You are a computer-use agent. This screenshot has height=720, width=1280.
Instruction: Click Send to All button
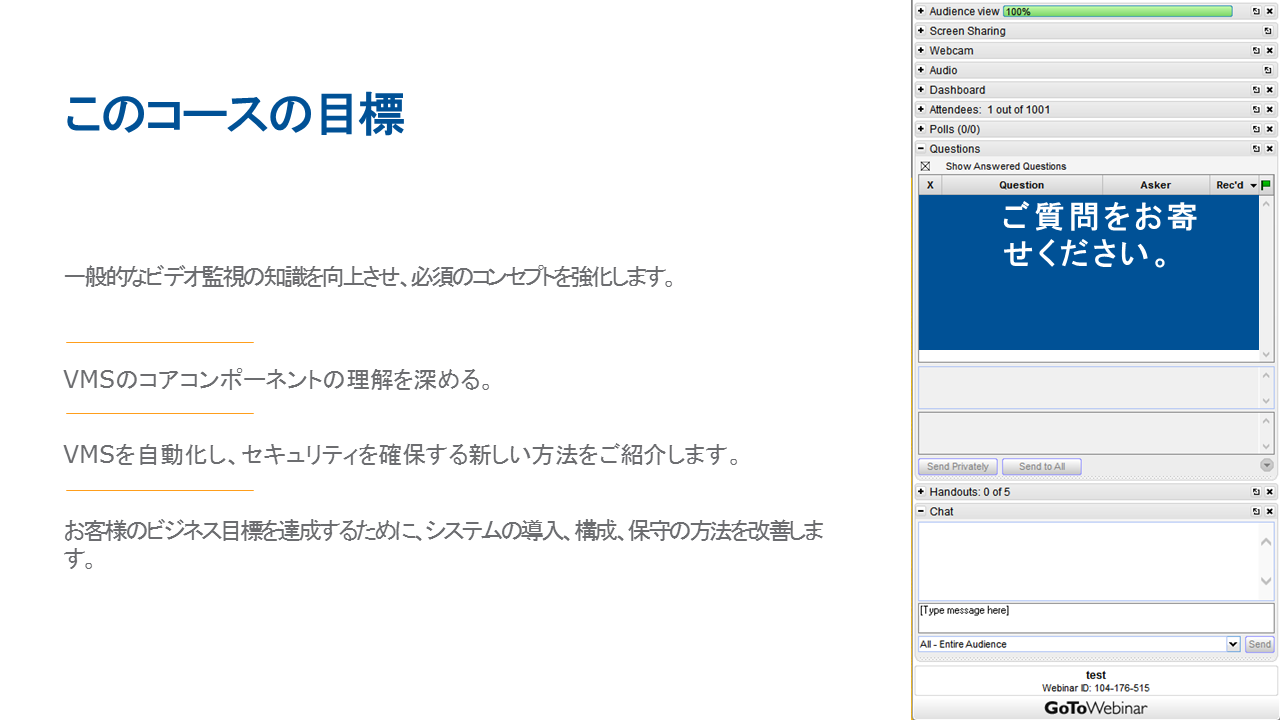(1042, 466)
